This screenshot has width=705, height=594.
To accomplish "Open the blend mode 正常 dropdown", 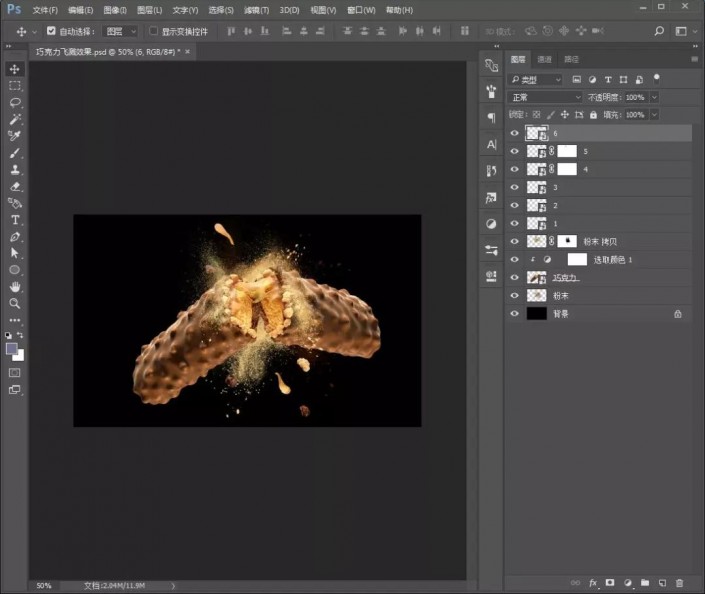I will coord(545,97).
